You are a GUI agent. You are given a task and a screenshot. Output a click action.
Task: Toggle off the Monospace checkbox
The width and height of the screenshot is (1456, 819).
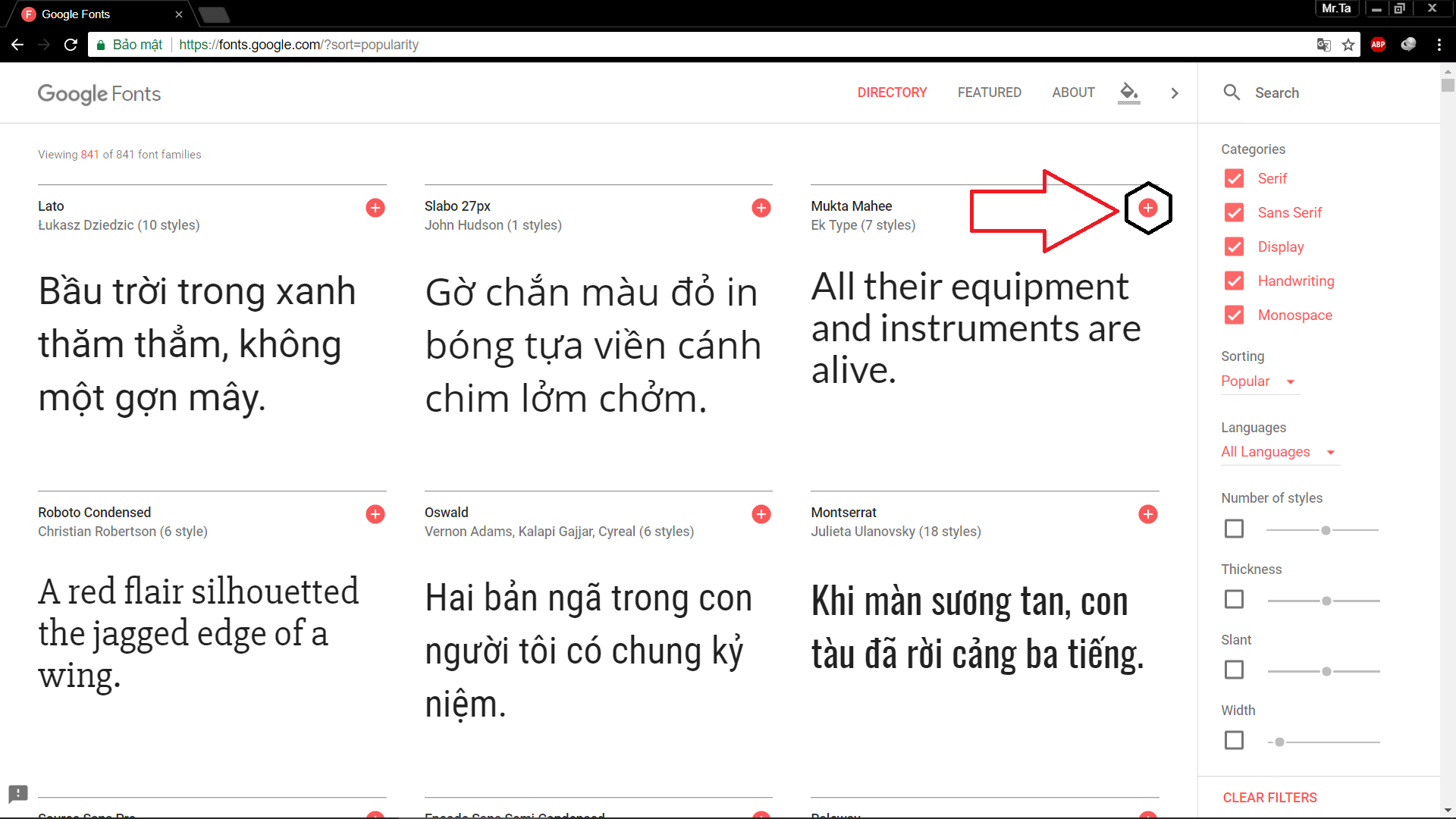click(x=1234, y=315)
